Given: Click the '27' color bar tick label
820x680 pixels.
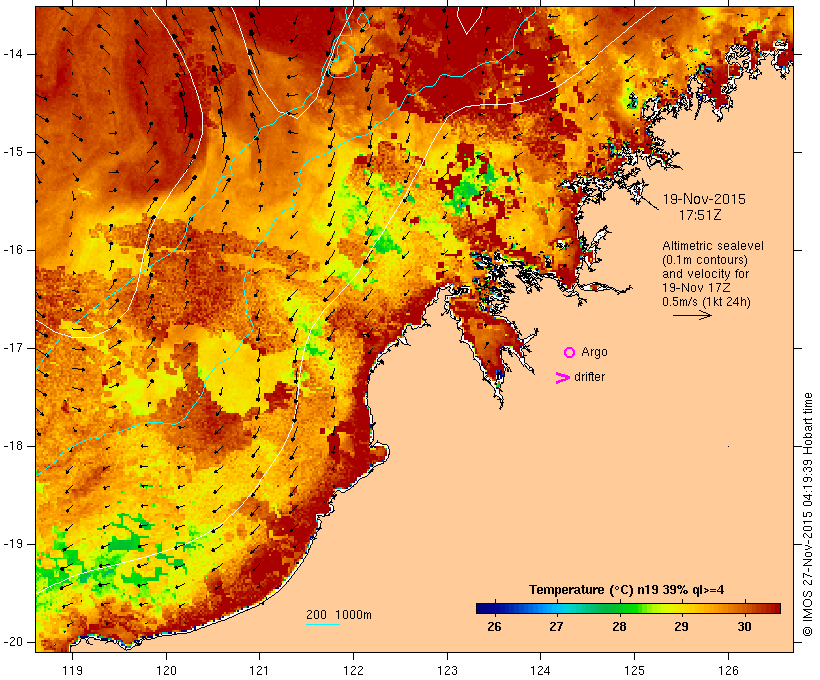Looking at the screenshot, I should 556,627.
